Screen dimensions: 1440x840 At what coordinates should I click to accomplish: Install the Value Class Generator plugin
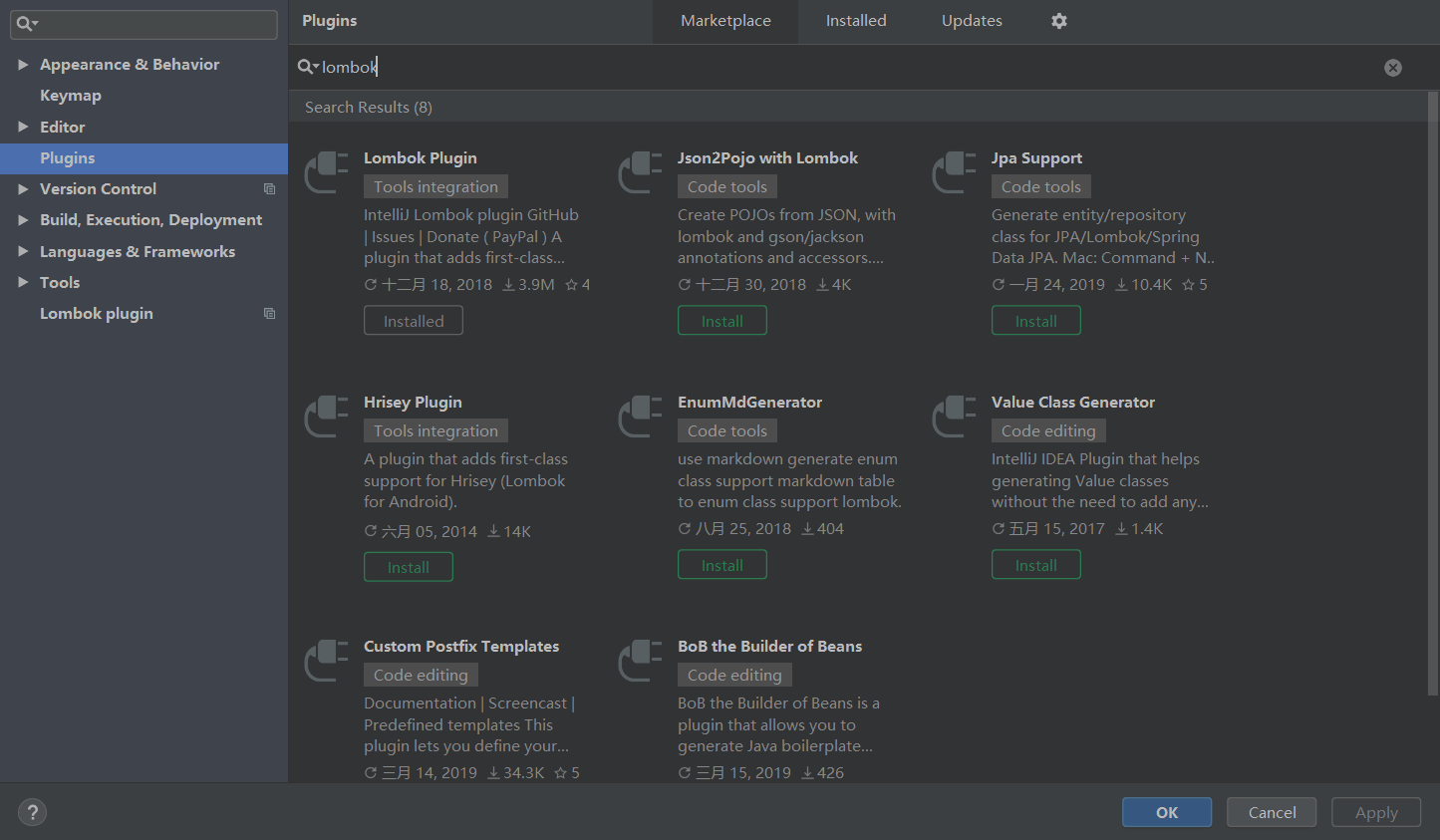coord(1036,565)
